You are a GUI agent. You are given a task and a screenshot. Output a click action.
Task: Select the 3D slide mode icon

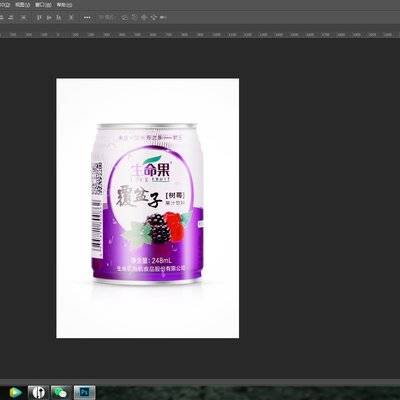(x=154, y=18)
